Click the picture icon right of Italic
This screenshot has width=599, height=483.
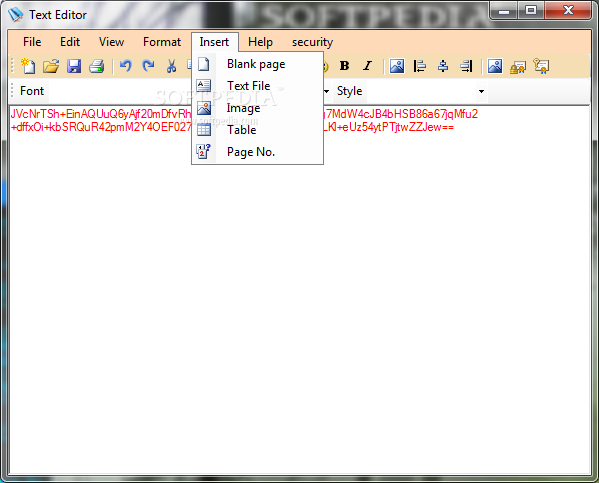click(x=397, y=66)
